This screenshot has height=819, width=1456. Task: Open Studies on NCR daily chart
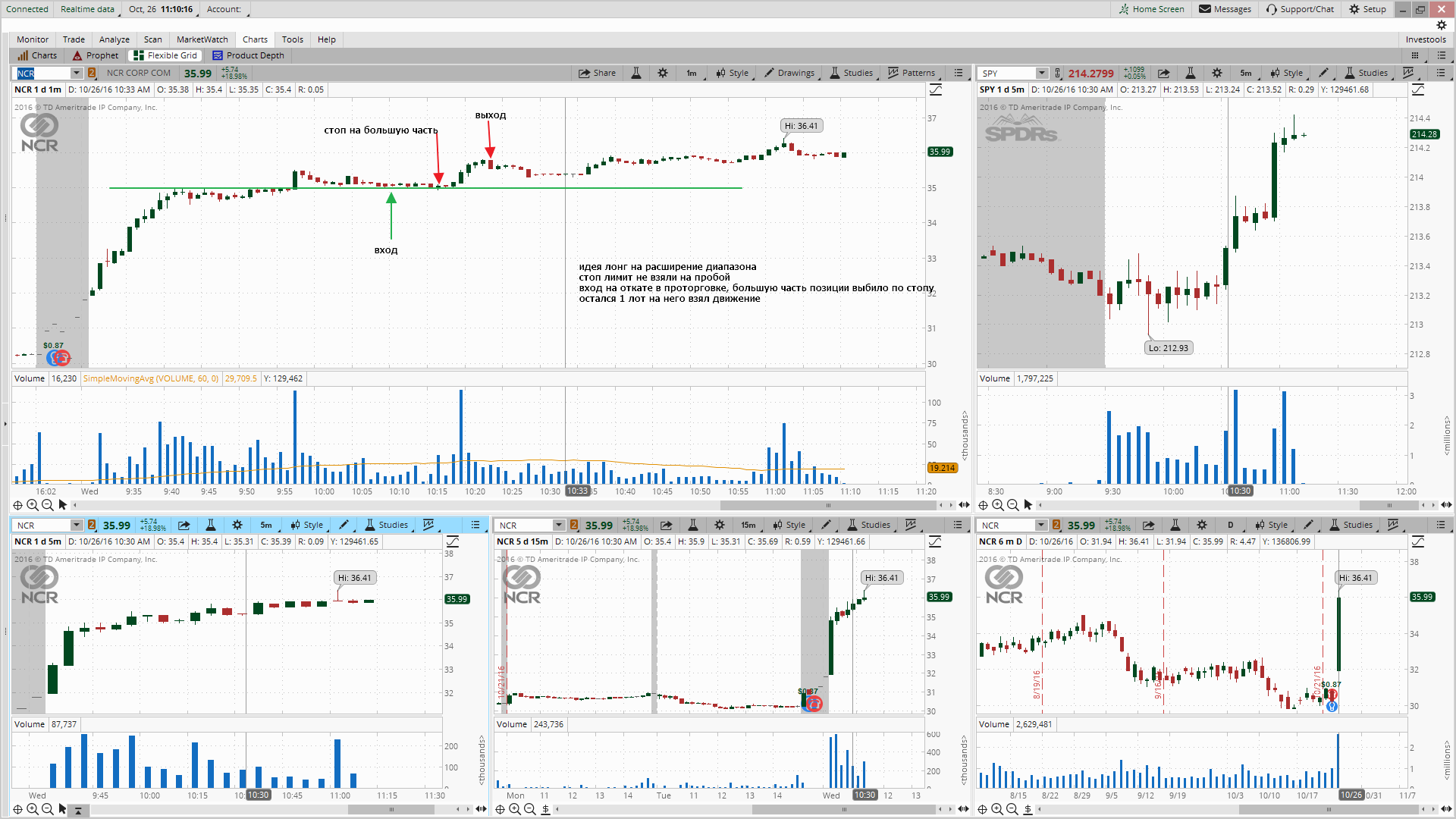tap(1351, 525)
